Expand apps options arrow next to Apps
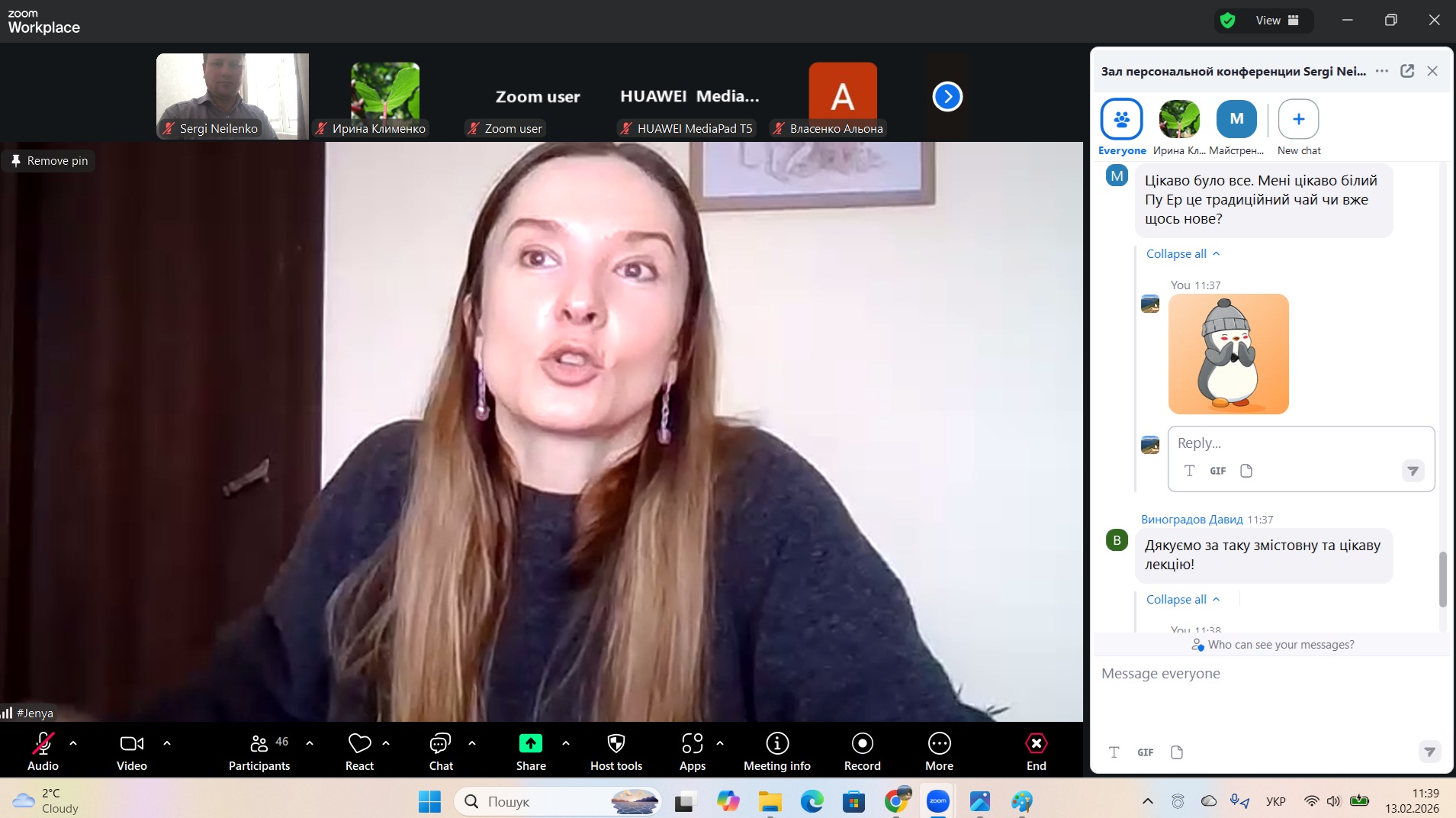This screenshot has height=818, width=1456. [720, 742]
